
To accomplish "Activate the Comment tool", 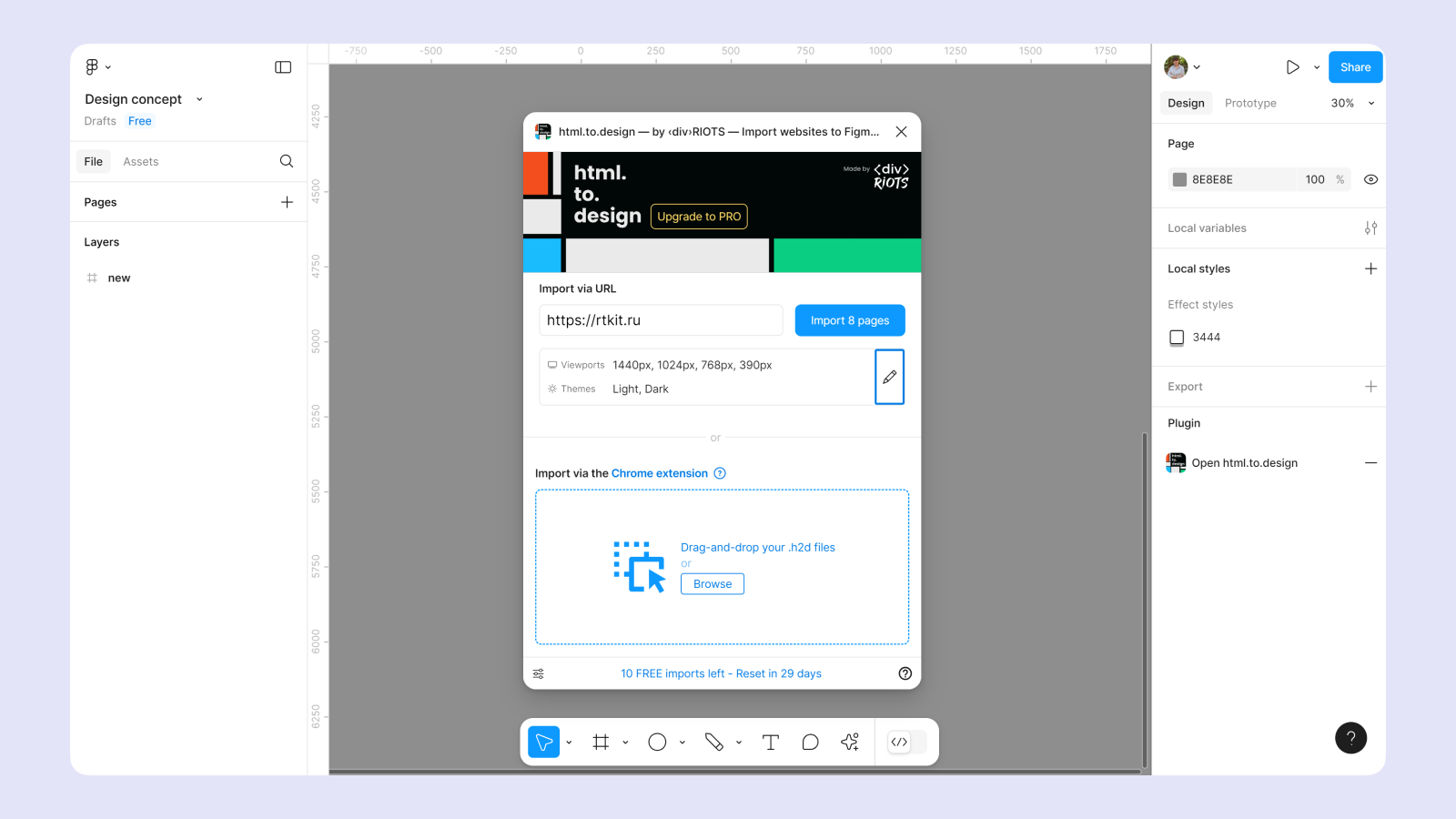I will tap(810, 743).
